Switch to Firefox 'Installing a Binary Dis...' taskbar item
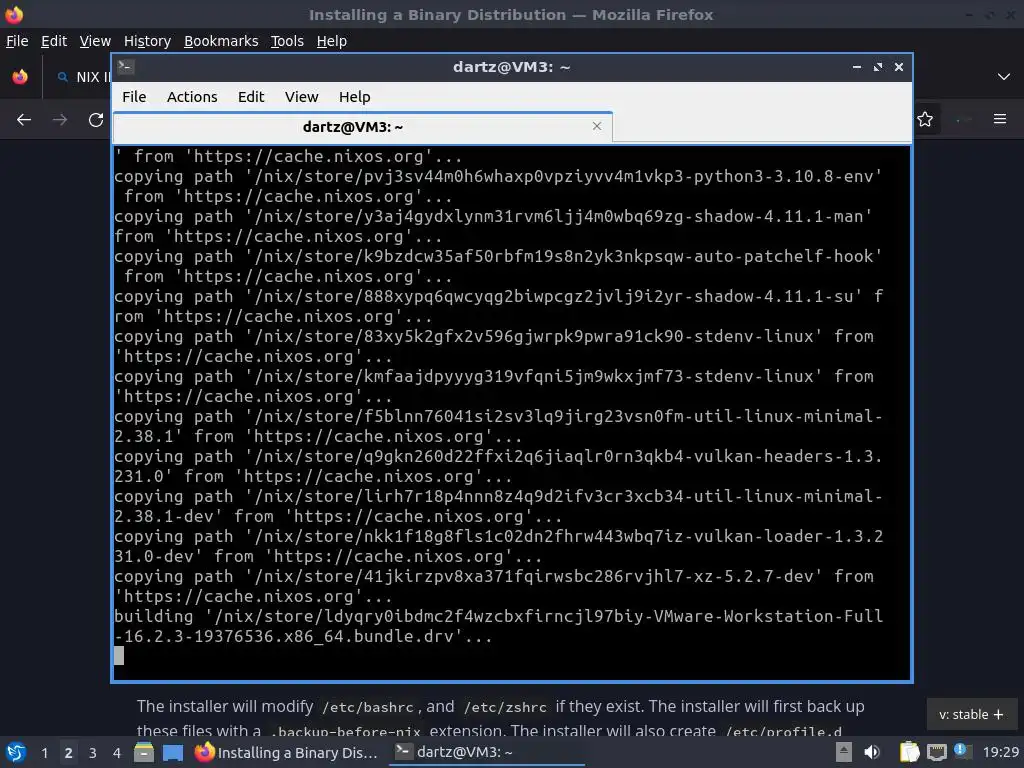Image resolution: width=1024 pixels, height=768 pixels. [x=287, y=752]
